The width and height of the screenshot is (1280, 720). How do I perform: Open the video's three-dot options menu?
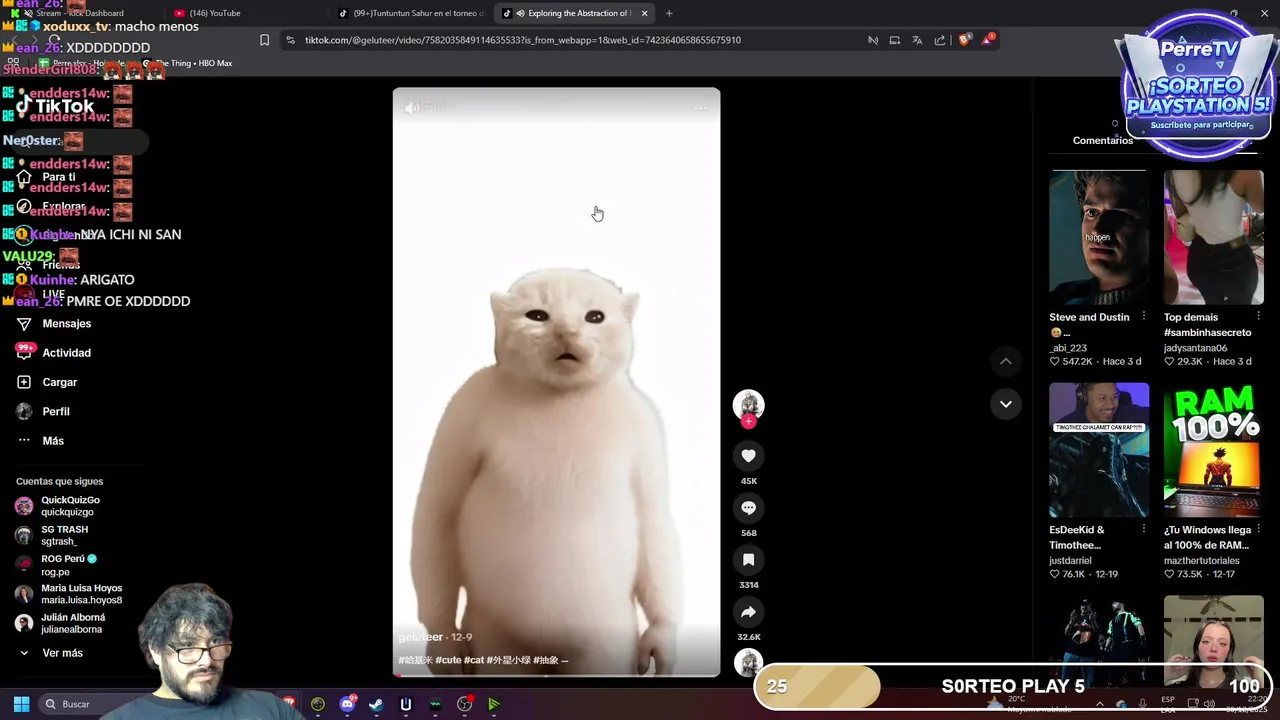coord(700,107)
